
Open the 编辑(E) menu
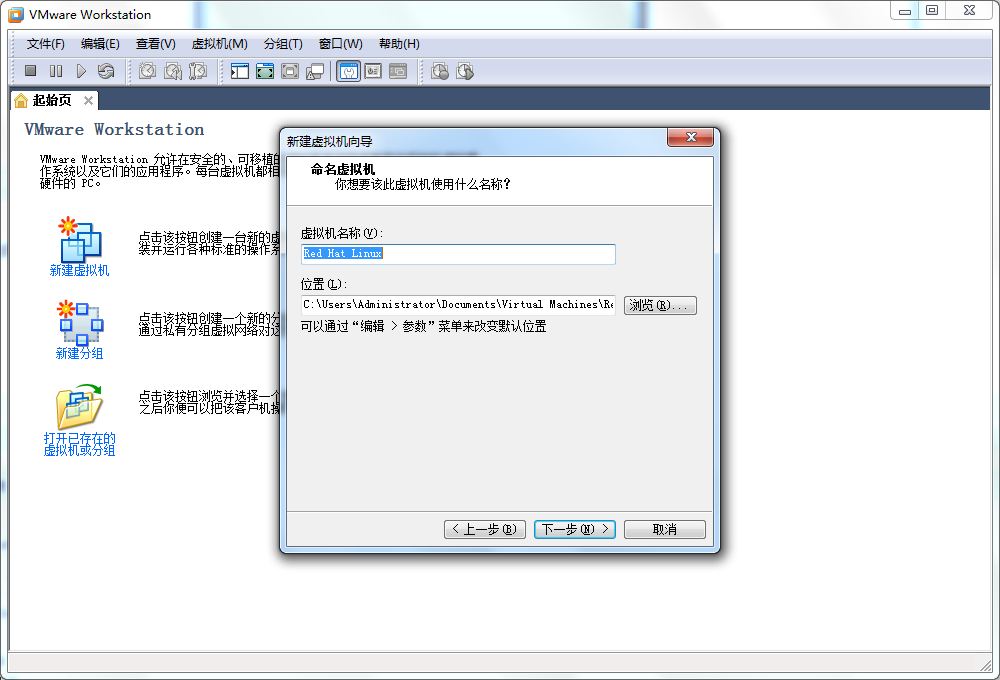point(100,43)
